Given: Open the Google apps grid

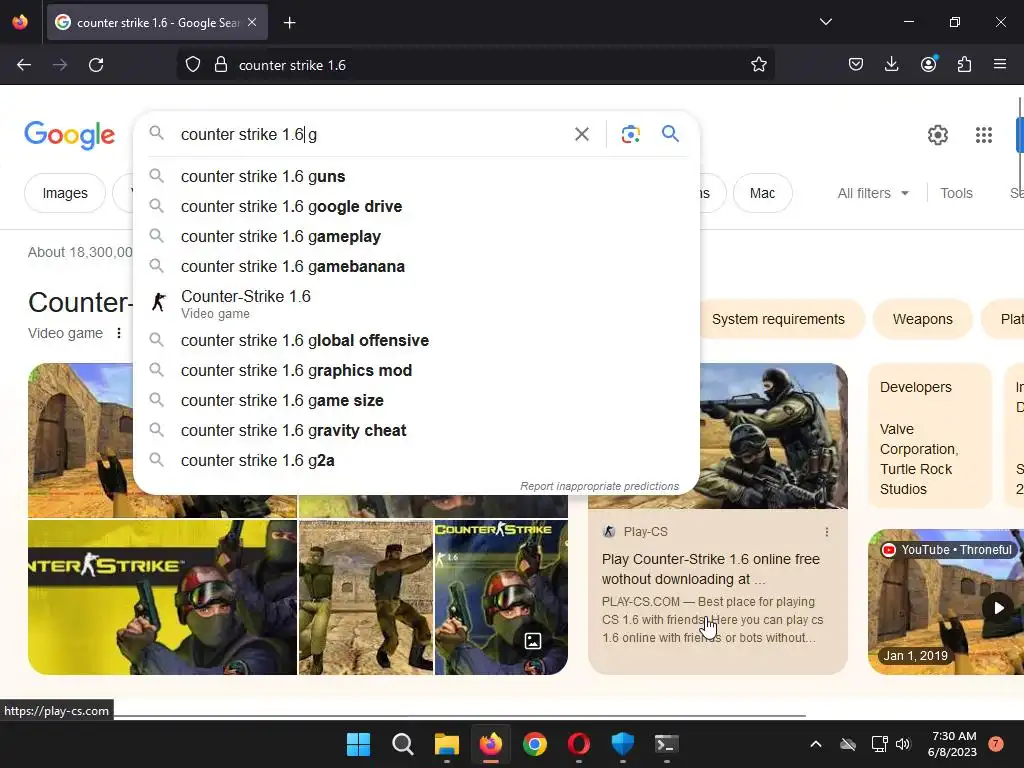Looking at the screenshot, I should tap(984, 135).
